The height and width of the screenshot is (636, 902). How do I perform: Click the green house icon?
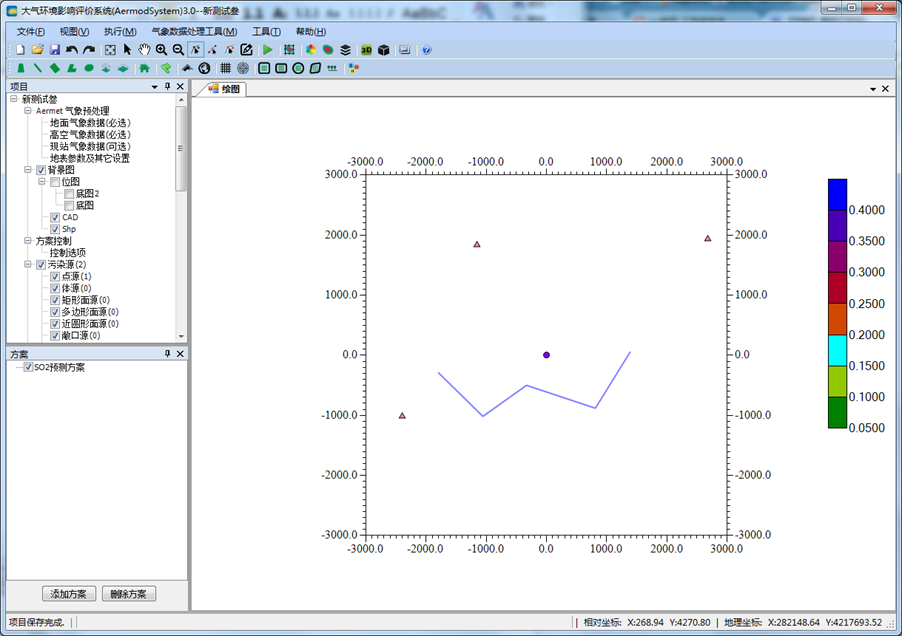(144, 68)
